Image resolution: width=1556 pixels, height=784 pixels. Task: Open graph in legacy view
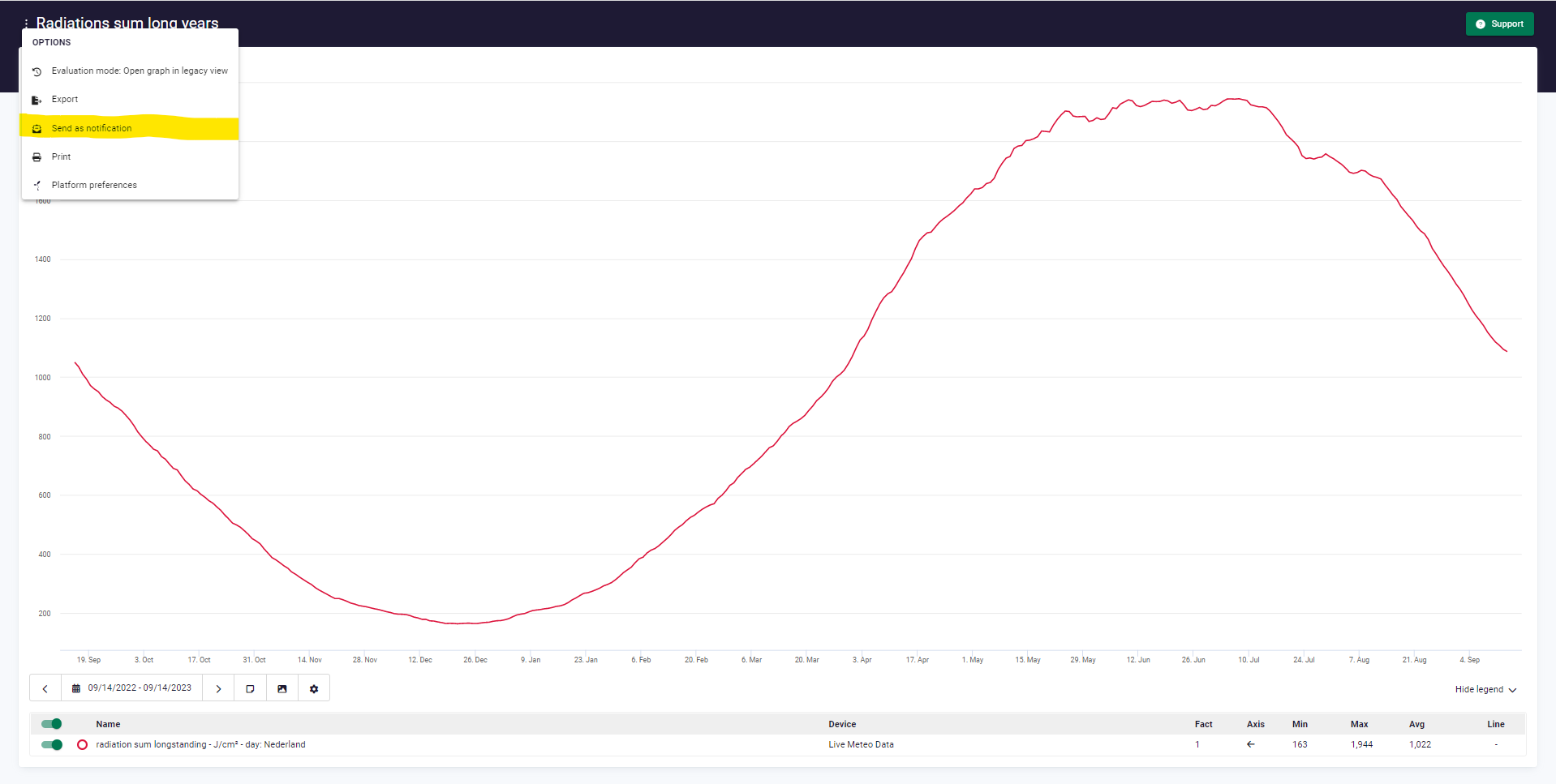(x=139, y=71)
